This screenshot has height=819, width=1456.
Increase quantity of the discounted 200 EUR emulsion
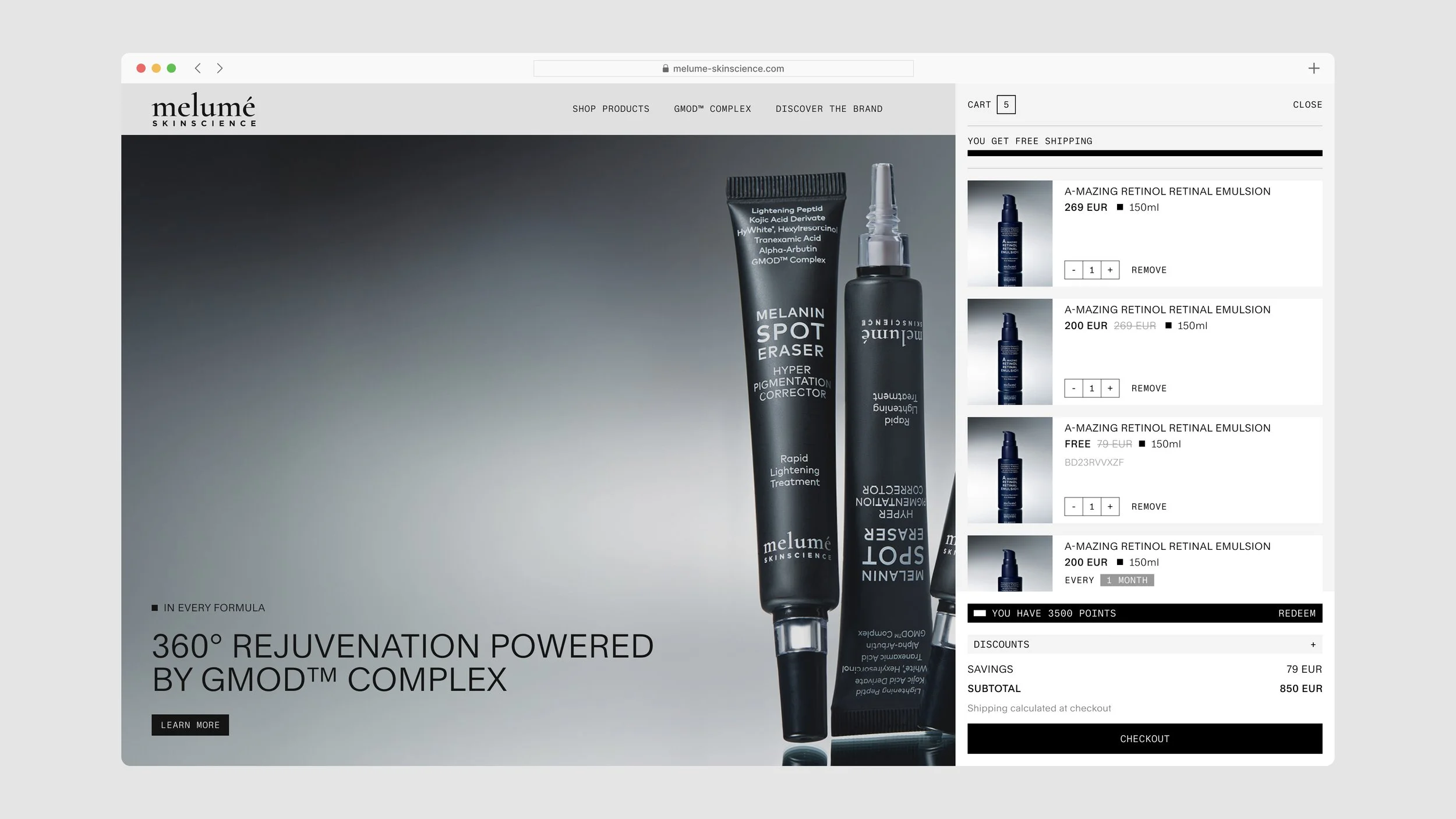tap(1110, 389)
